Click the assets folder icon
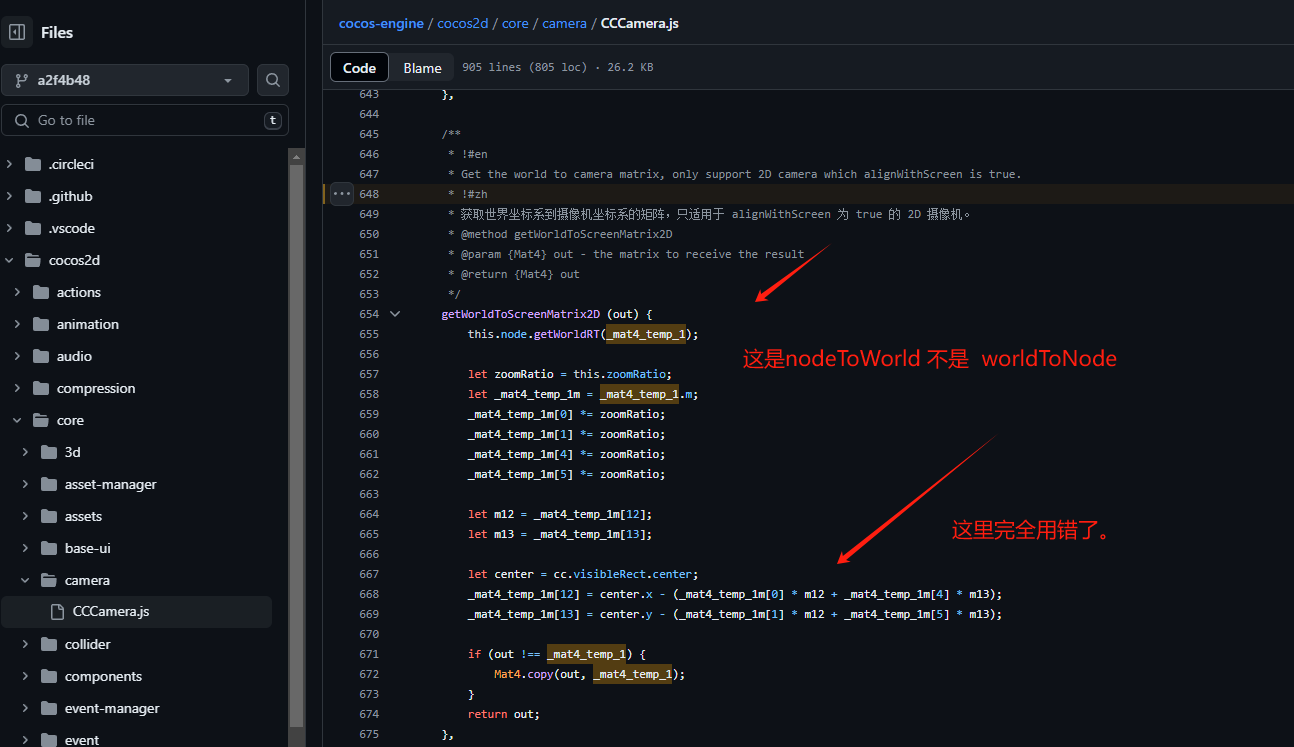 [x=49, y=516]
